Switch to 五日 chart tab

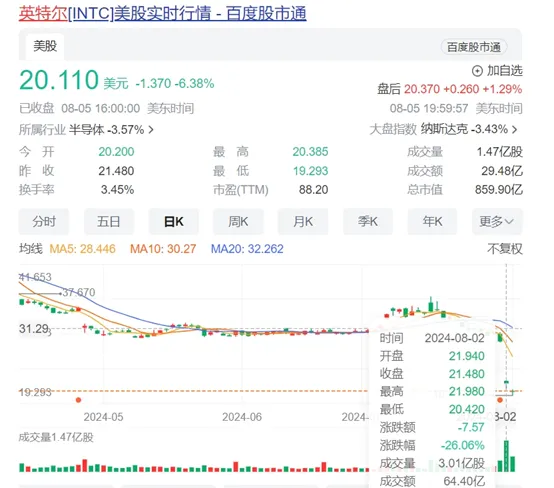point(109,222)
